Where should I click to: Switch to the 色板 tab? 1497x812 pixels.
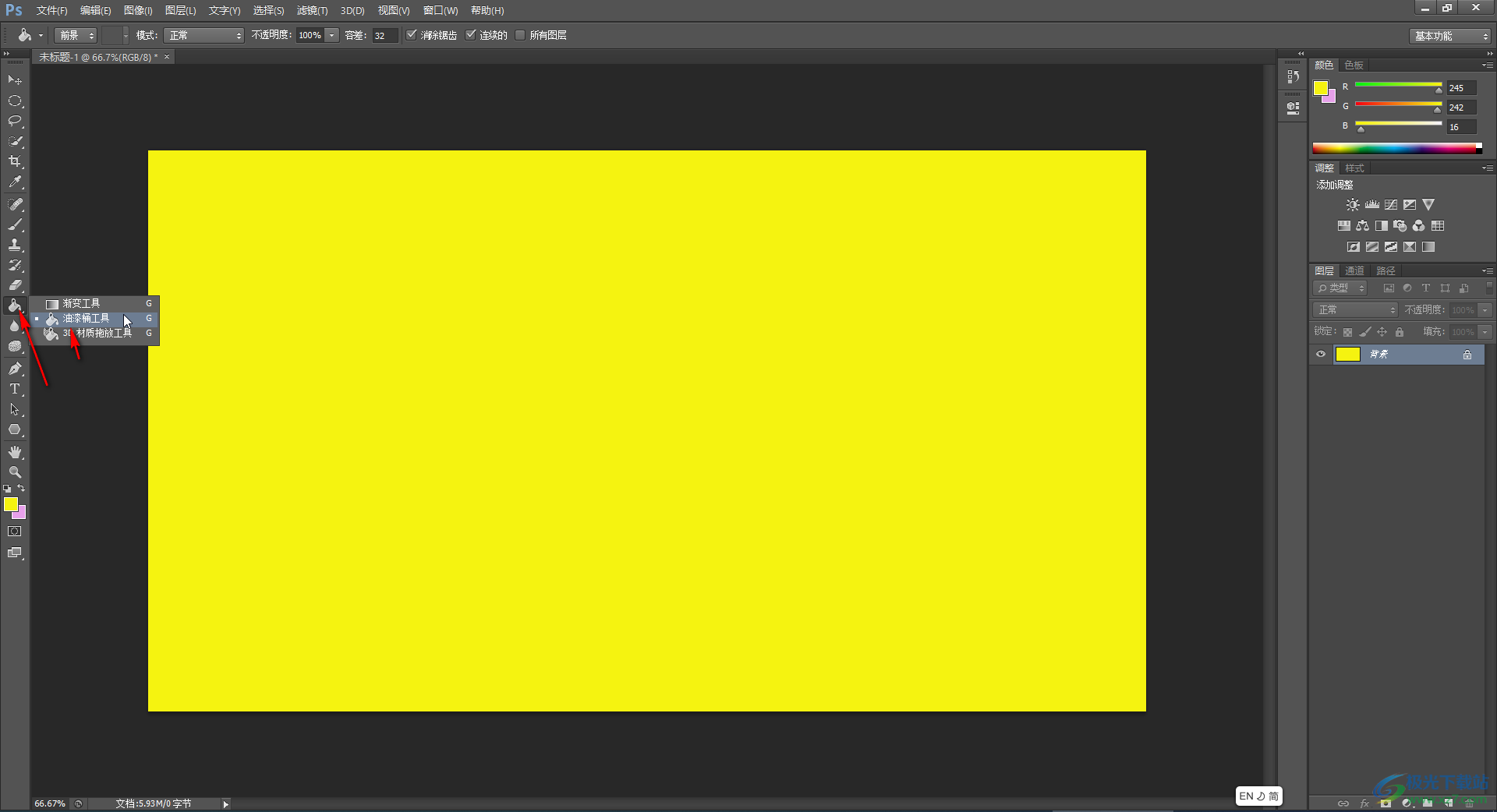[1354, 65]
